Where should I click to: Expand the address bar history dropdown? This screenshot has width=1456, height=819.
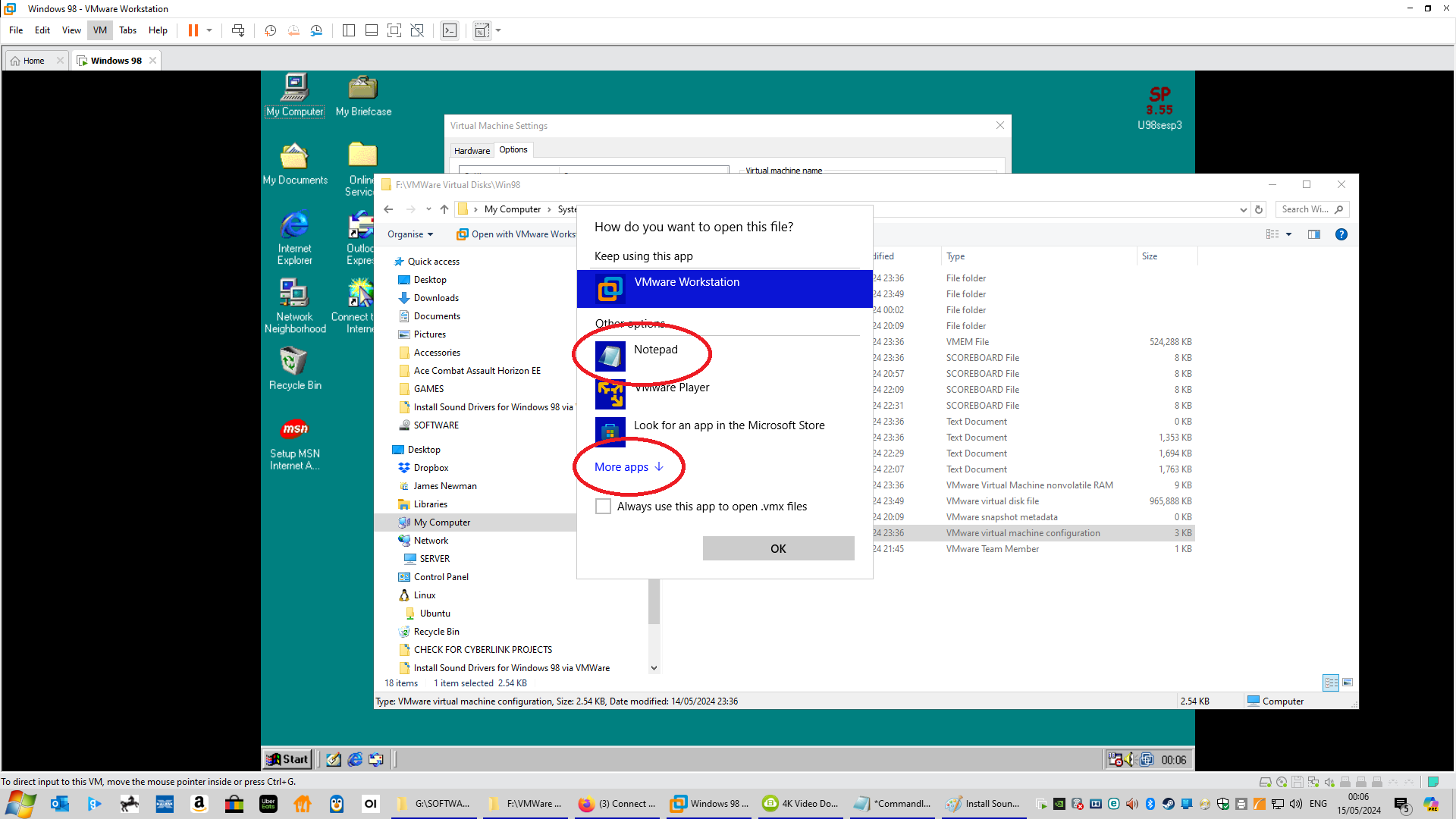(x=1244, y=209)
